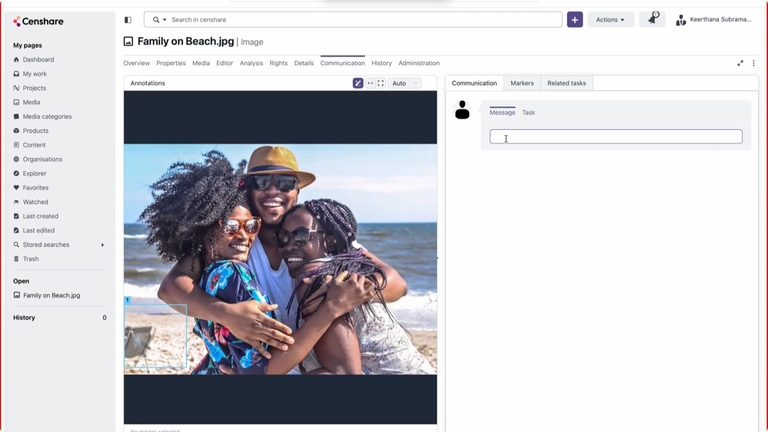Open Explorer page
This screenshot has height=432, width=768.
pyautogui.click(x=34, y=173)
